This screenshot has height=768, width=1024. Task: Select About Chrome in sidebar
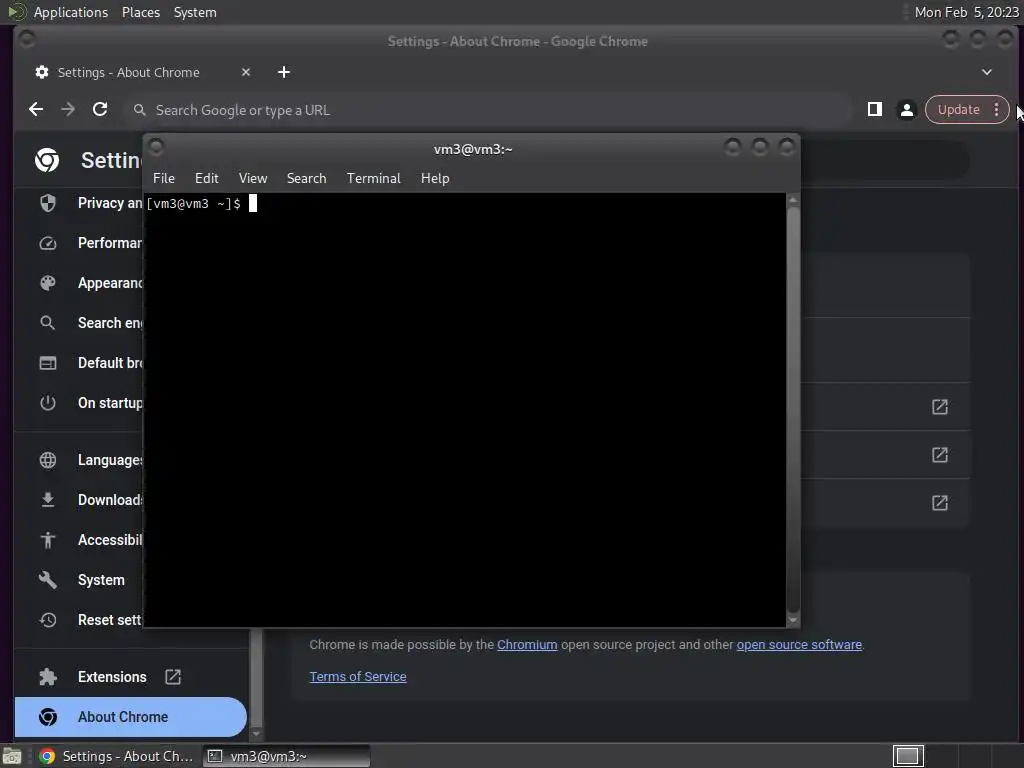(x=131, y=717)
